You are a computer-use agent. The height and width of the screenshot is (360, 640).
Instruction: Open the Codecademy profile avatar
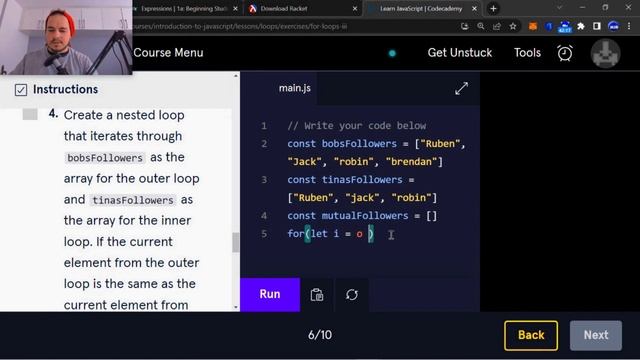coord(606,53)
